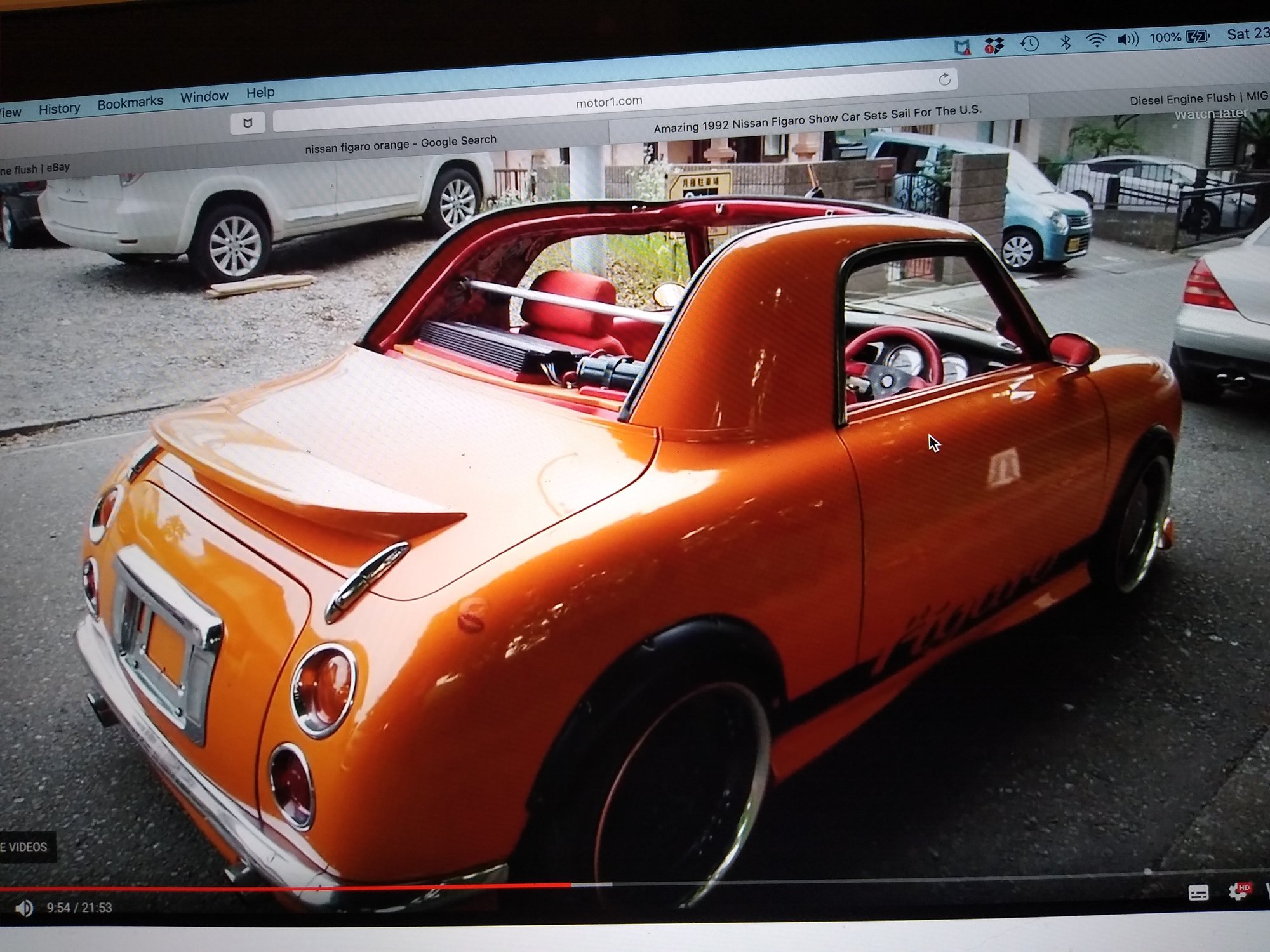Open the Bookmarks menu
Screen dimensions: 1270x952
tap(130, 102)
